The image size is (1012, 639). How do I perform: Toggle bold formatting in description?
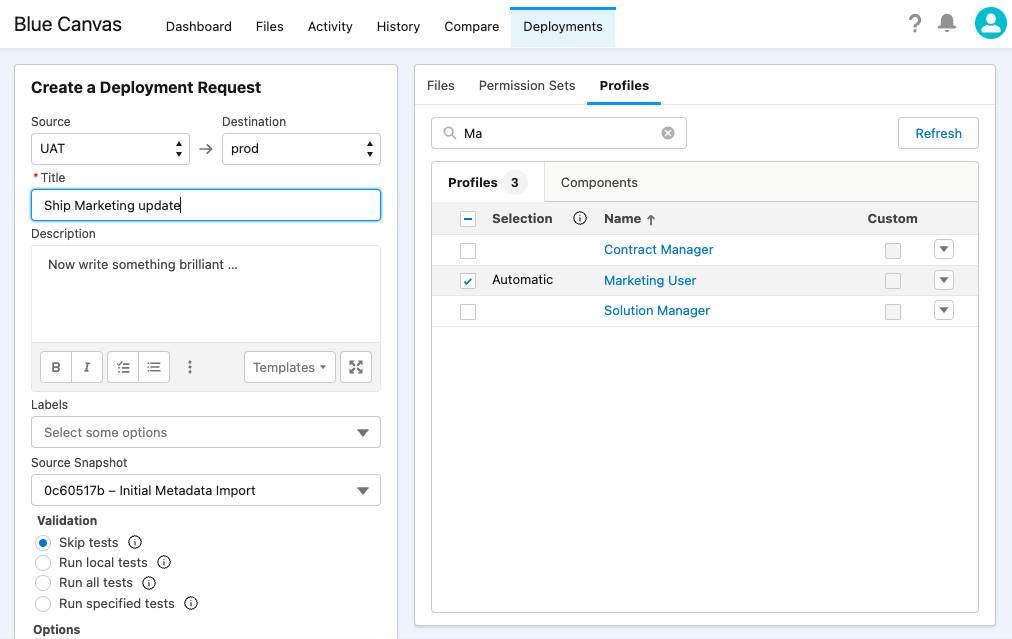coord(56,367)
